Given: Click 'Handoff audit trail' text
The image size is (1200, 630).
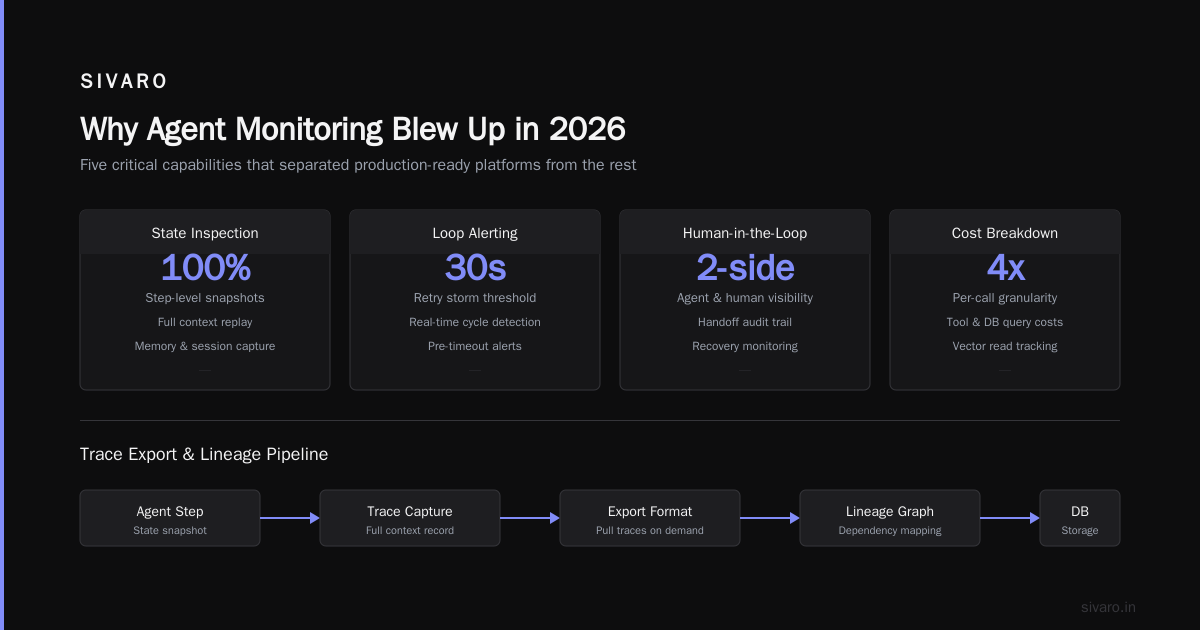Looking at the screenshot, I should (x=745, y=322).
